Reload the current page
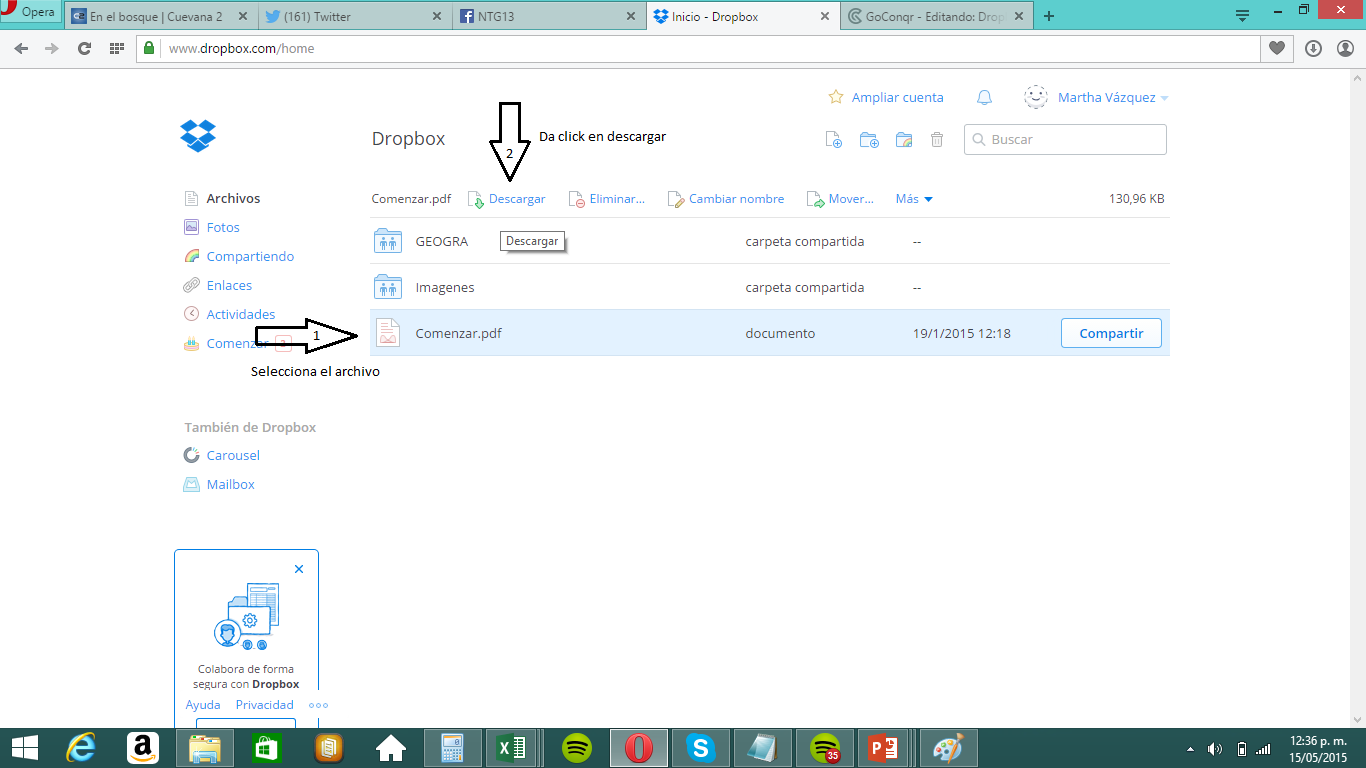The width and height of the screenshot is (1366, 768). click(84, 48)
